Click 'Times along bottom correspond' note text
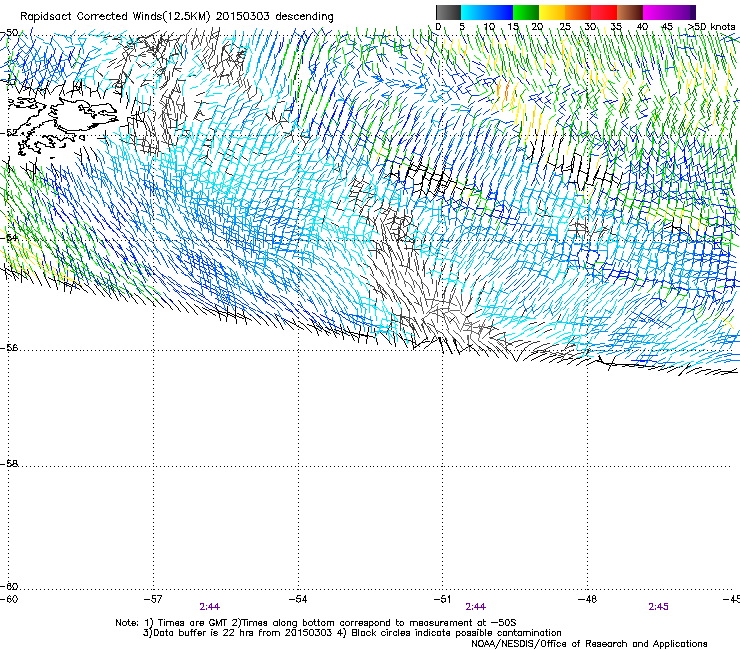Image resolution: width=740 pixels, height=650 pixels. 376,623
